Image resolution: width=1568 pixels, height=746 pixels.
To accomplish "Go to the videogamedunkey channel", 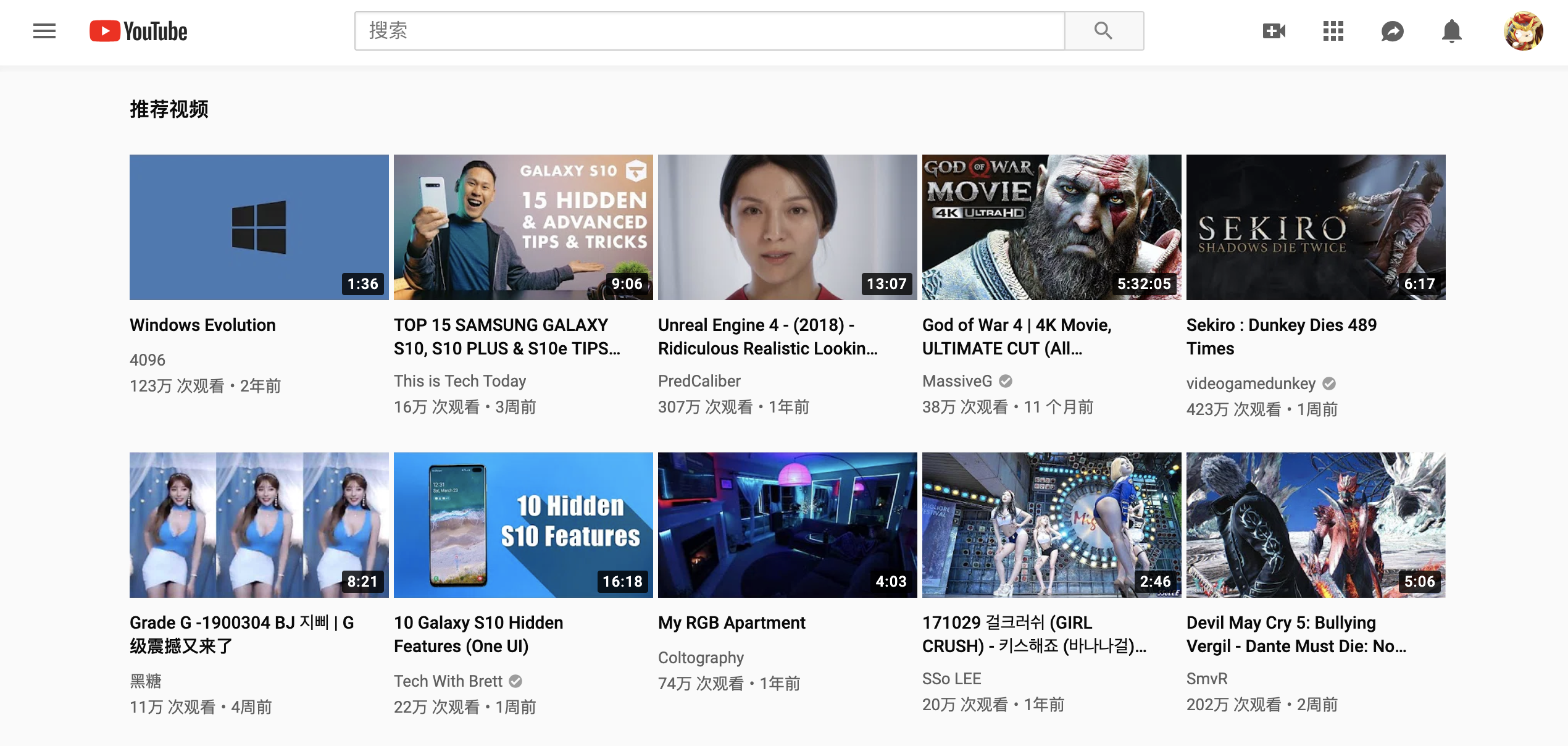I will pyautogui.click(x=1251, y=383).
